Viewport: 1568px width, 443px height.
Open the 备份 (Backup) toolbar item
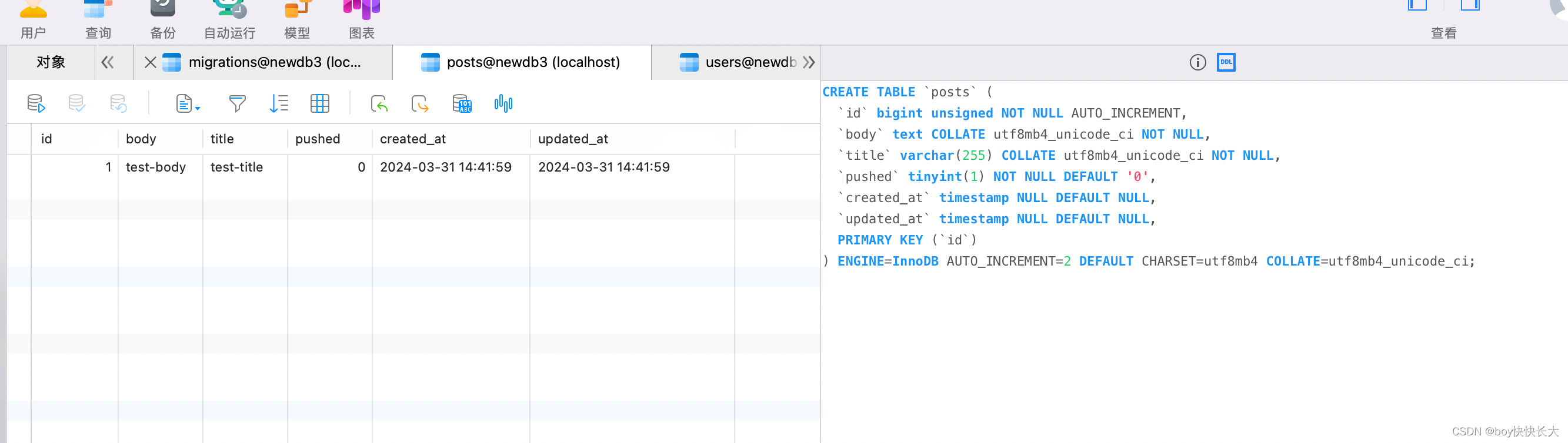pos(162,19)
